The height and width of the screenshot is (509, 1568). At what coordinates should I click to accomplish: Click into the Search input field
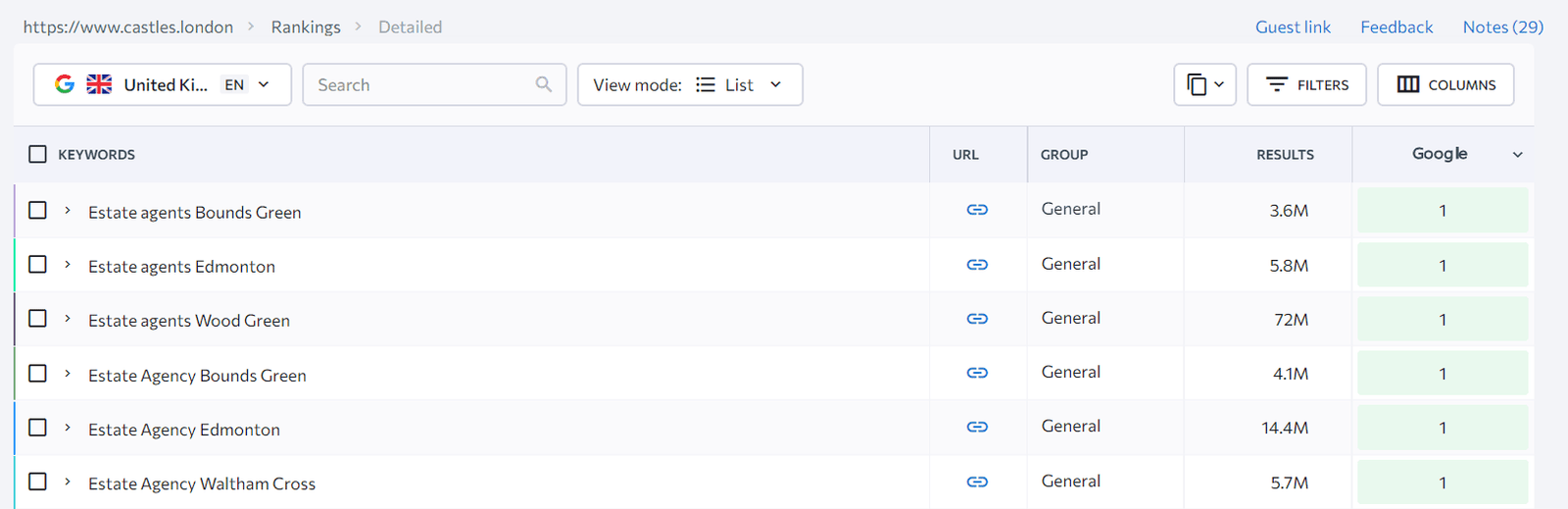[x=421, y=84]
